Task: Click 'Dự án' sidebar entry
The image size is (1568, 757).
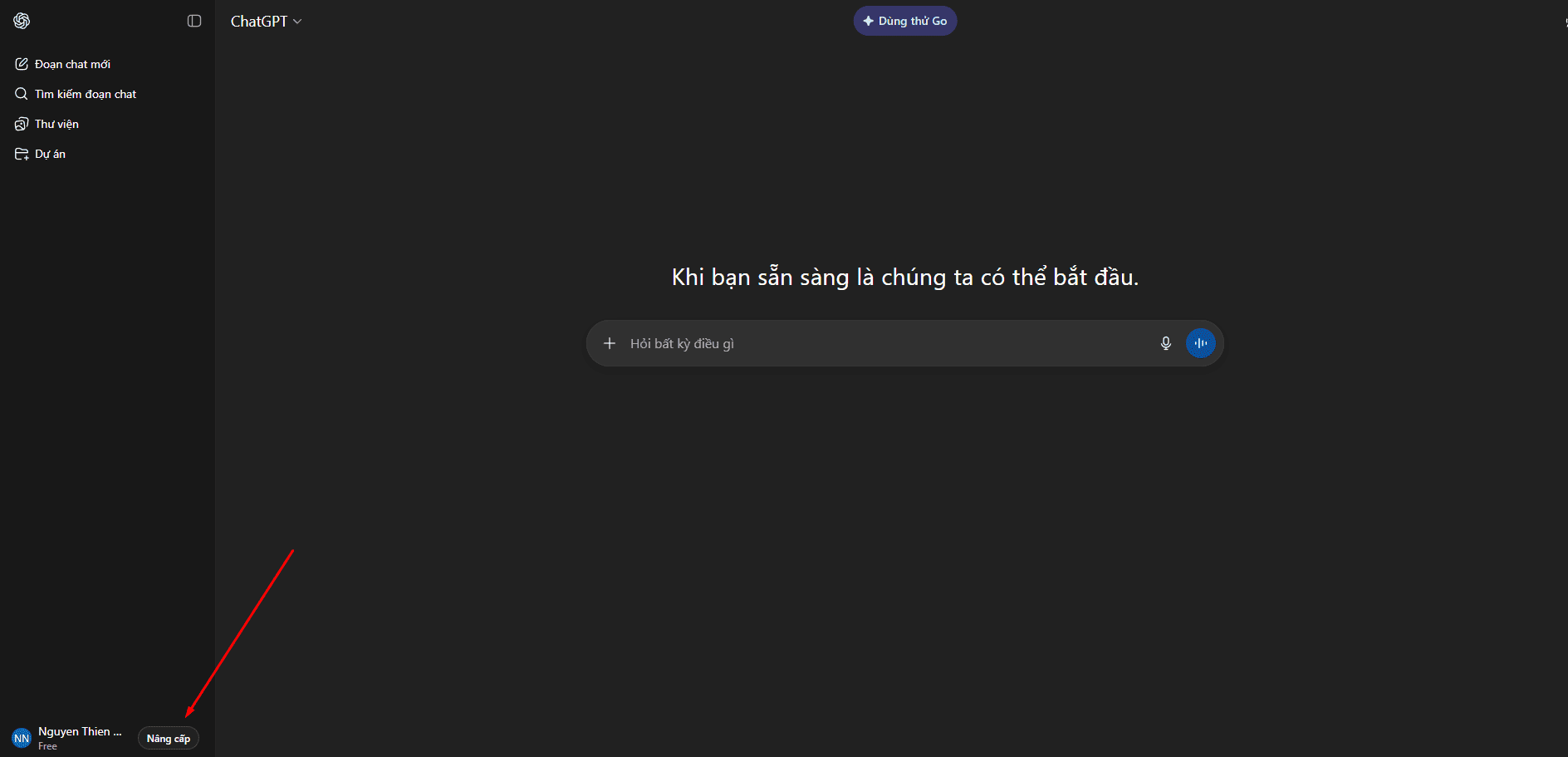Action: [x=50, y=153]
